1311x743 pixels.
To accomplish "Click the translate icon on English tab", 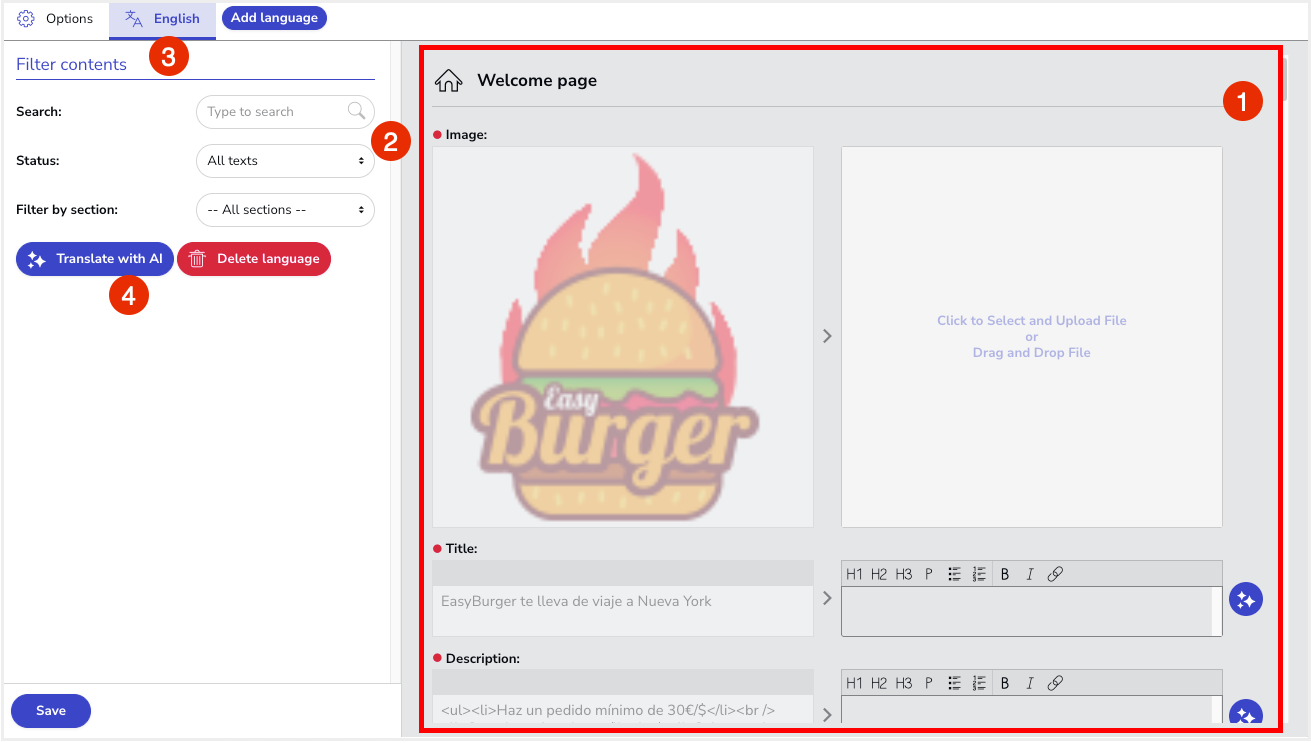I will coord(133,19).
